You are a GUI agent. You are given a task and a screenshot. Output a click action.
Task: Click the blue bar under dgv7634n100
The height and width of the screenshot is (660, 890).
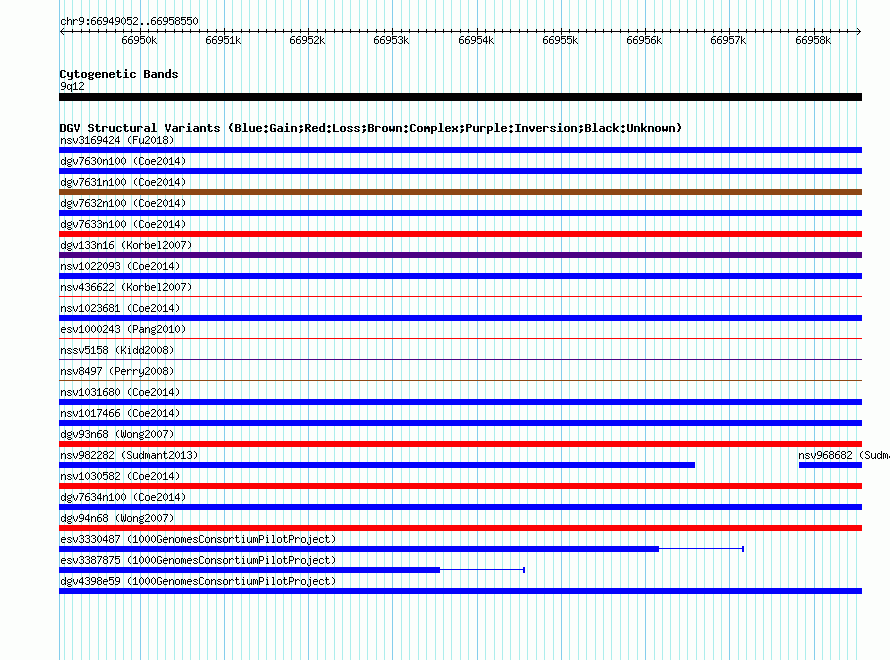pos(460,507)
